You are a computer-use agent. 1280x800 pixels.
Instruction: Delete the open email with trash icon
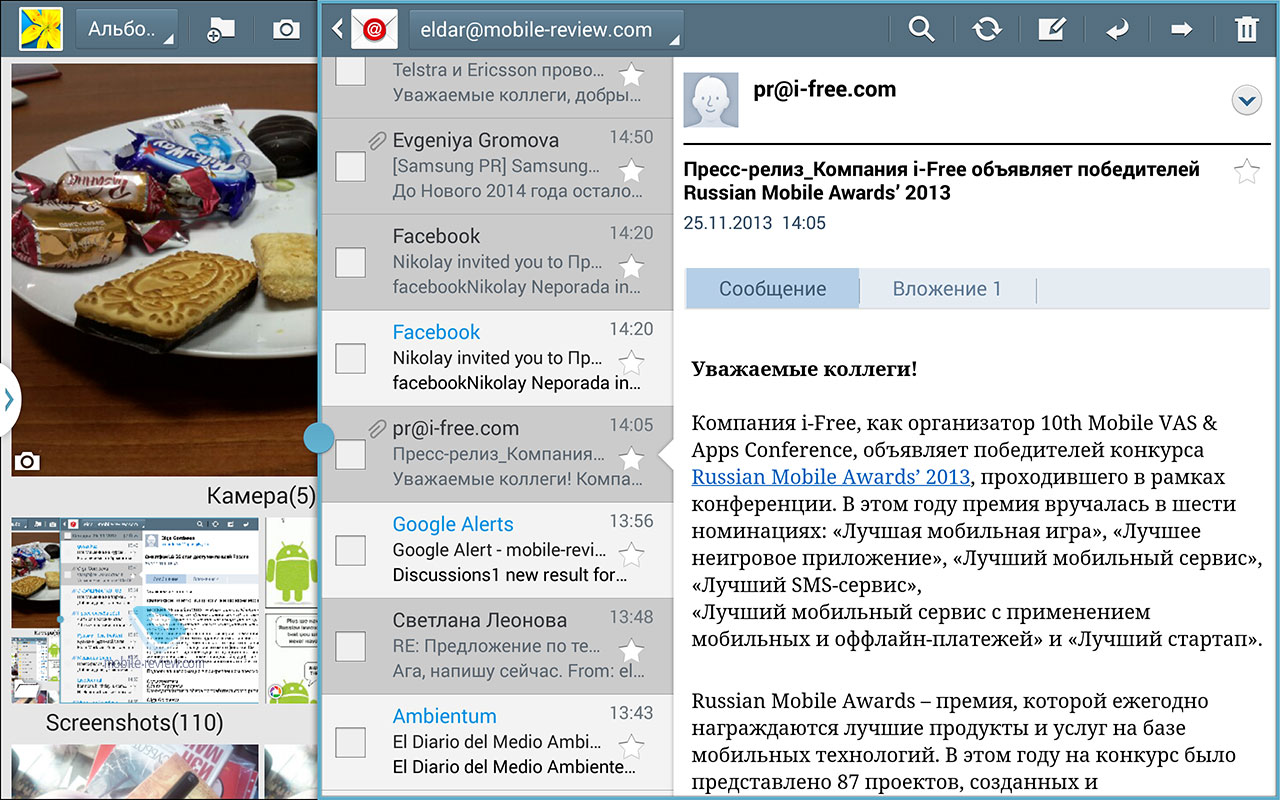coord(1246,30)
